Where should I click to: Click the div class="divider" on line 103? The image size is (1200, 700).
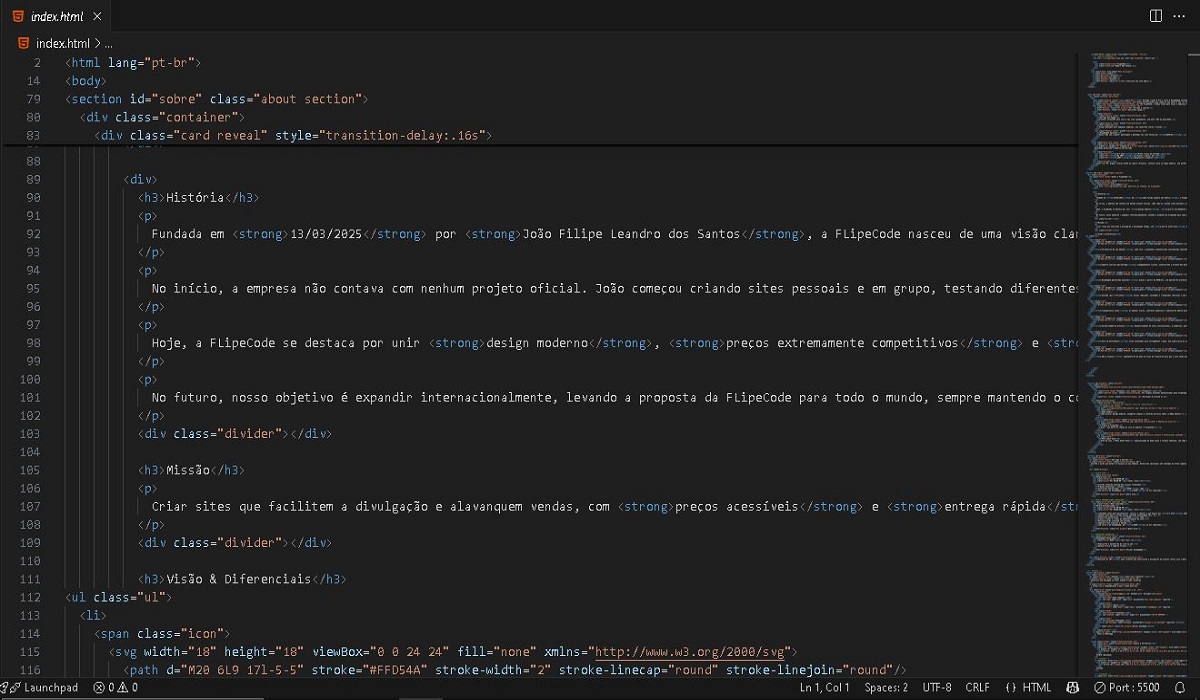point(234,434)
